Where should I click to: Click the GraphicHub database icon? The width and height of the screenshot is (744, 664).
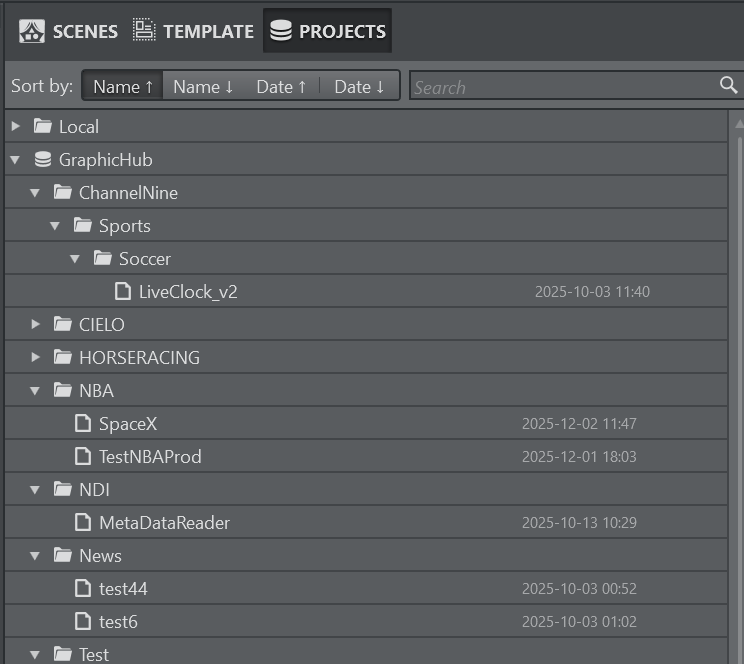pos(42,160)
